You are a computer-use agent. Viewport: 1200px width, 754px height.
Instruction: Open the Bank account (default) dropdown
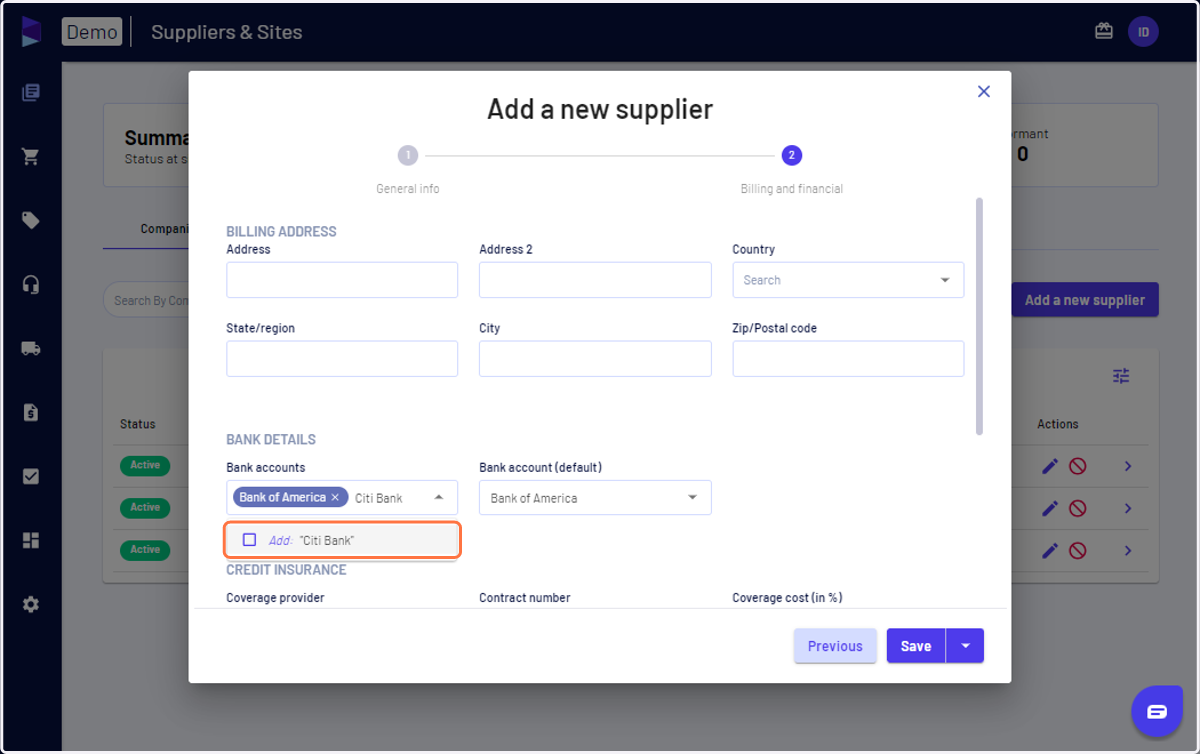(x=595, y=498)
